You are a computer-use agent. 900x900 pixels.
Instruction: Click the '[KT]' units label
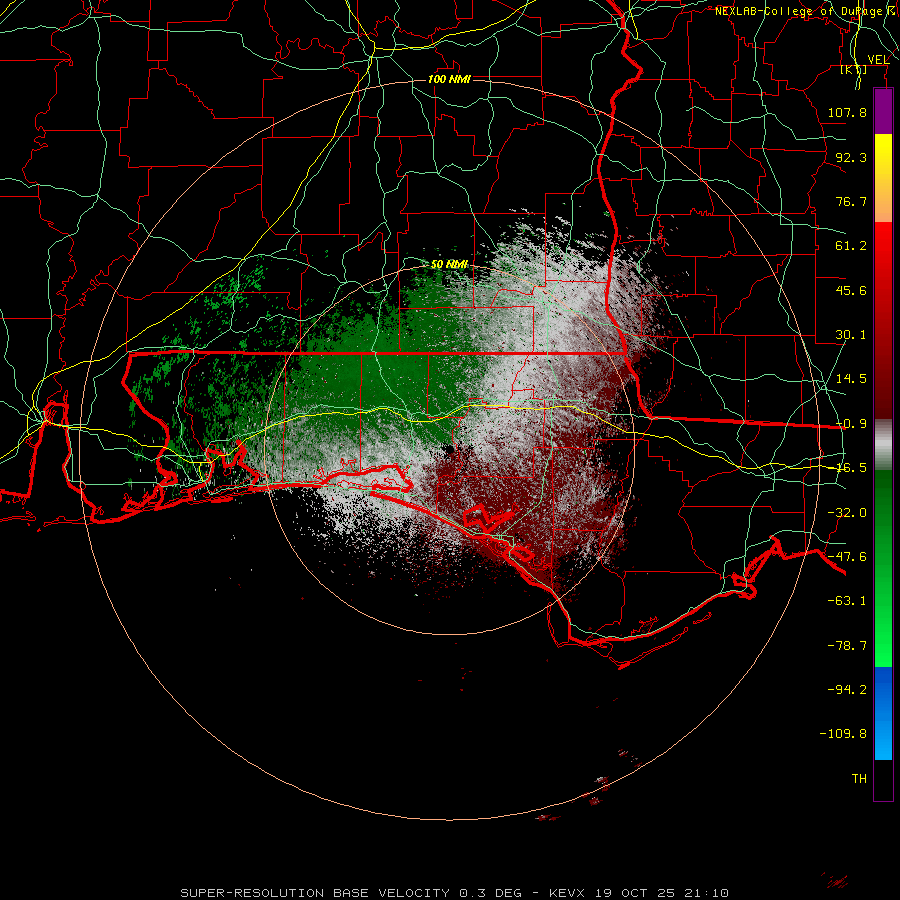click(x=853, y=69)
